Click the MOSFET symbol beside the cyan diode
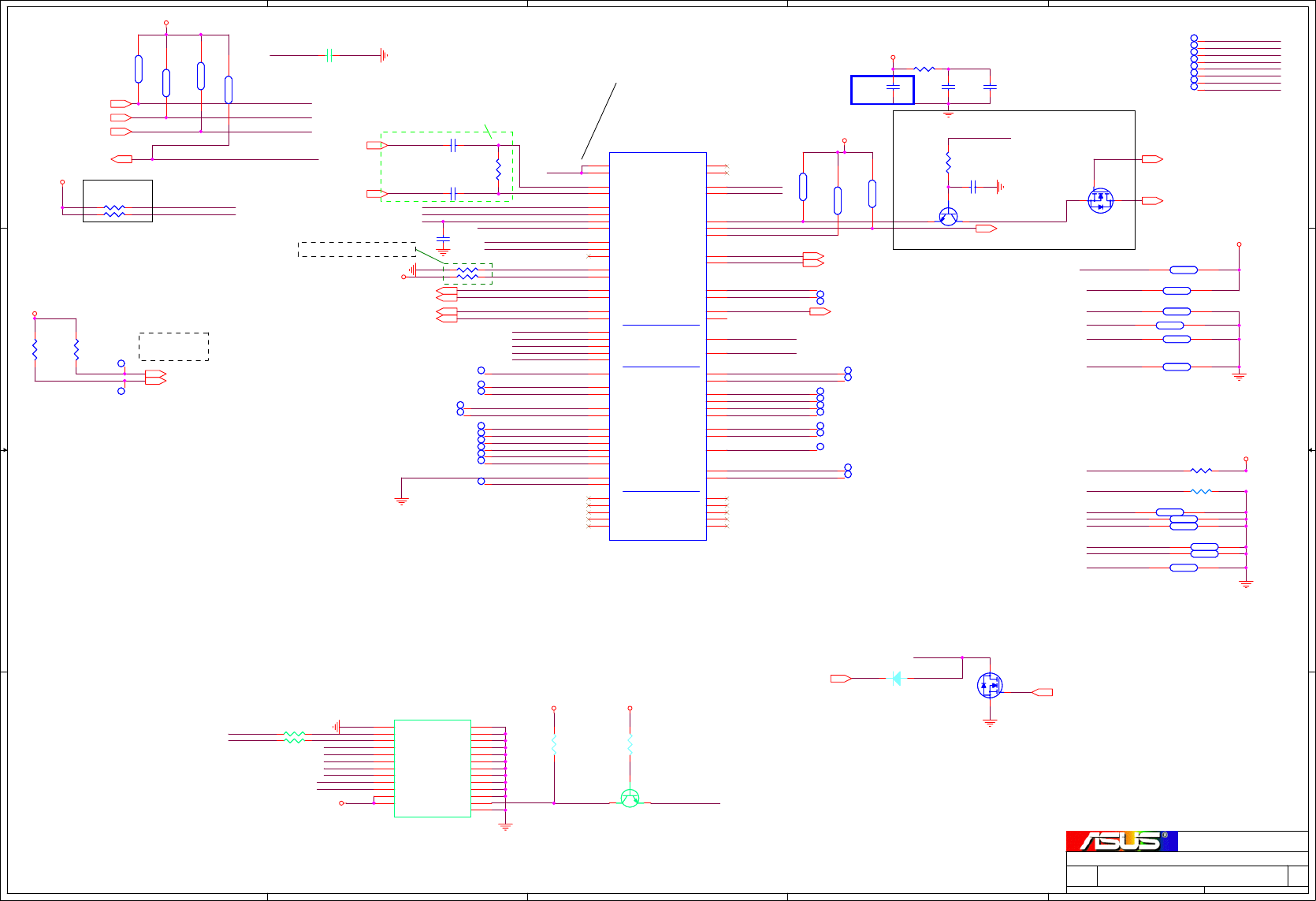Viewport: 1316px width, 901px height. (990, 685)
